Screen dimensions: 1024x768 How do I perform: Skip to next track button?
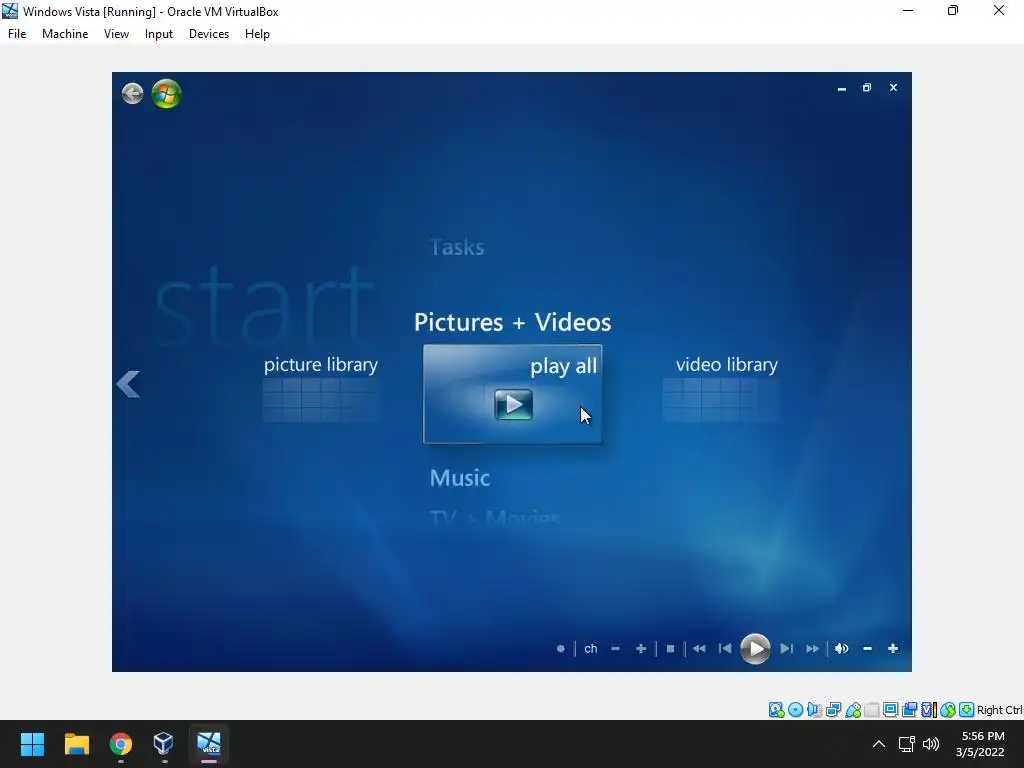coord(786,648)
